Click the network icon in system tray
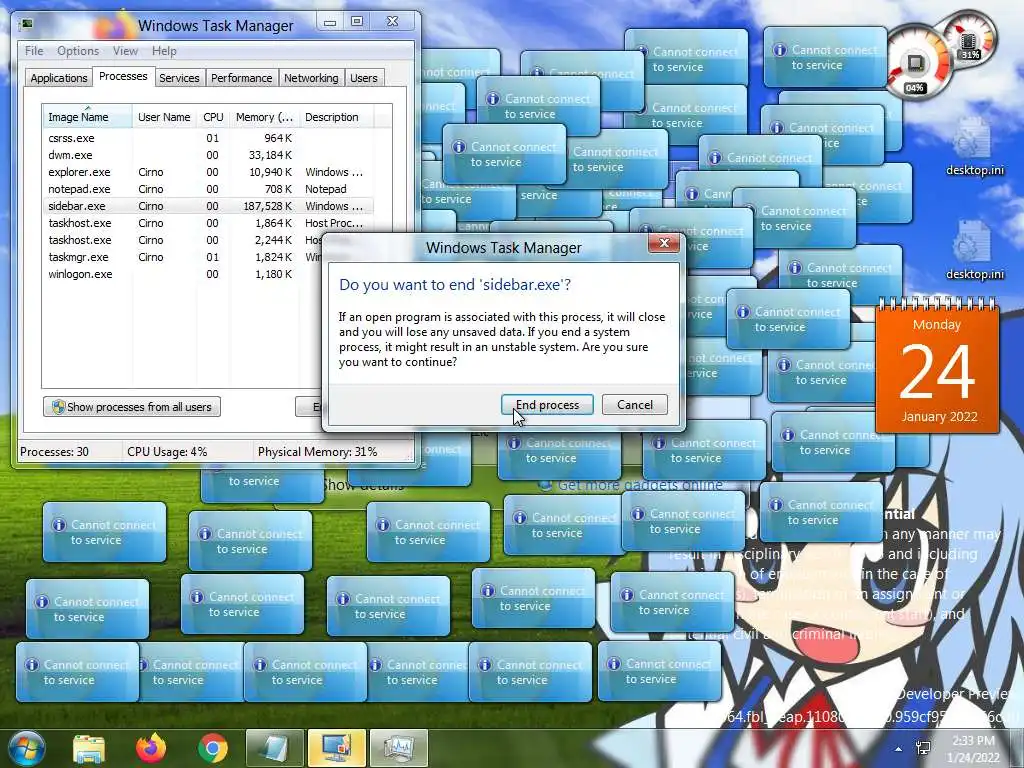This screenshot has width=1024, height=768. point(924,748)
